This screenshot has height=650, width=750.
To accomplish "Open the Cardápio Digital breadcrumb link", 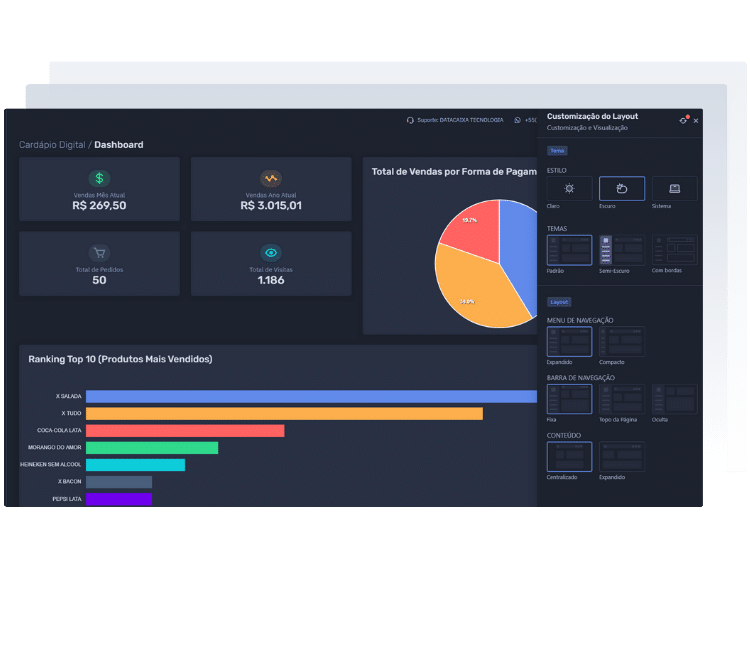I will pos(52,145).
